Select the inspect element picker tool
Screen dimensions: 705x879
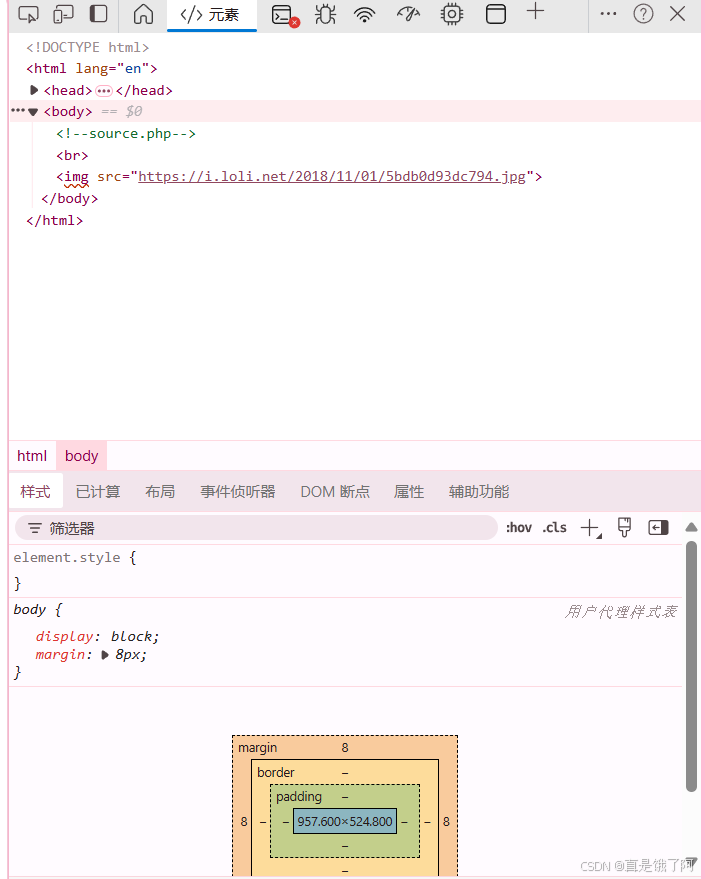point(28,15)
